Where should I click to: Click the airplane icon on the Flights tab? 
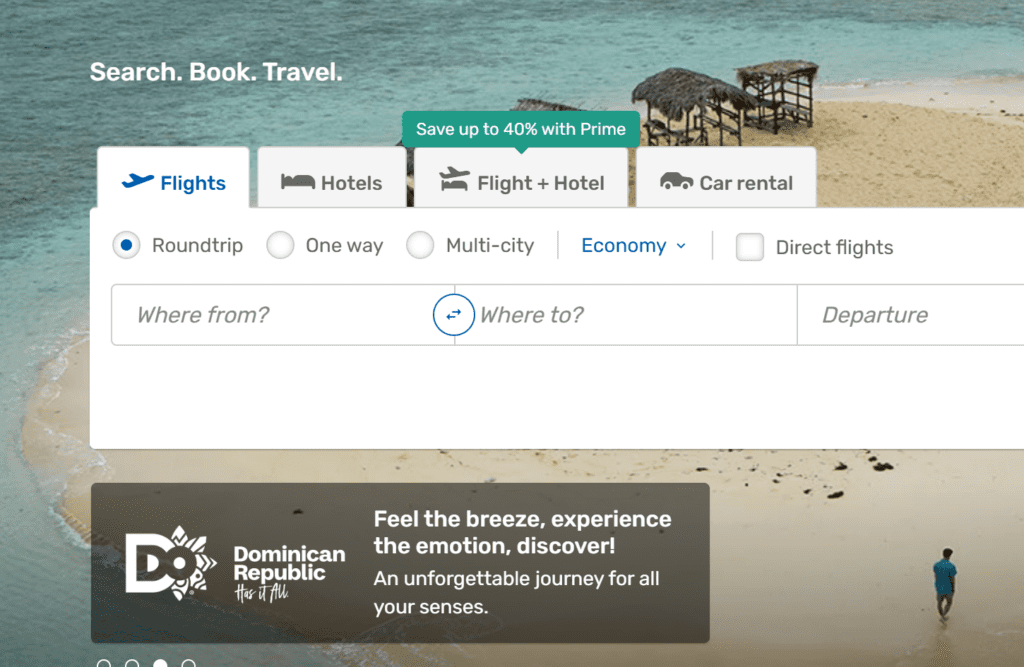point(138,182)
